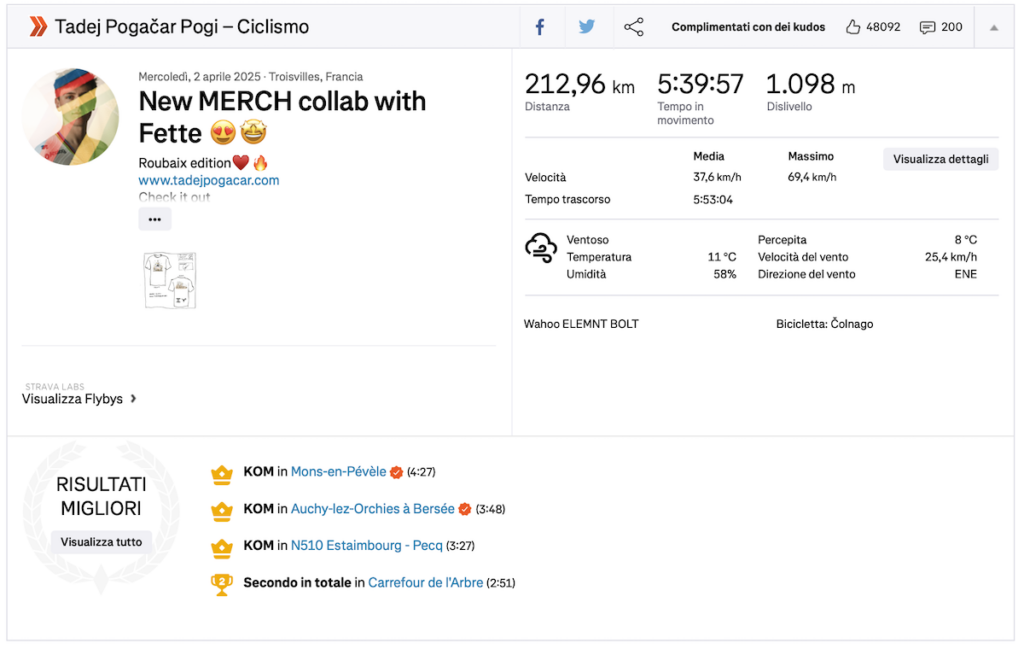Open the merch t-shirt photo thumbnail

(170, 279)
